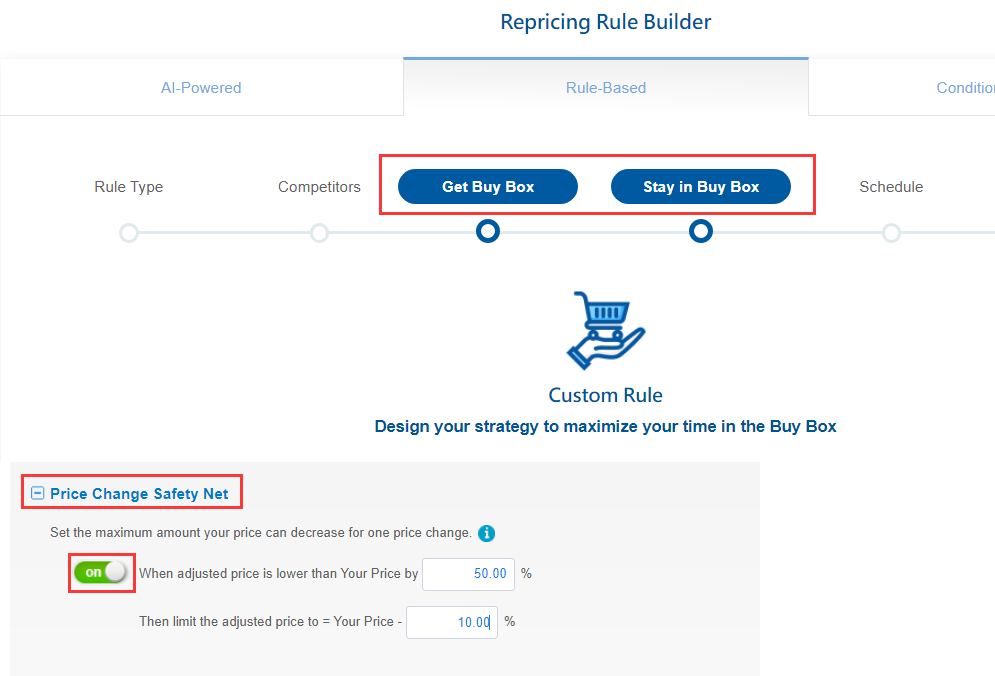Click the Repricing Rule Builder title
Viewport: 995px width, 676px height.
pos(606,22)
